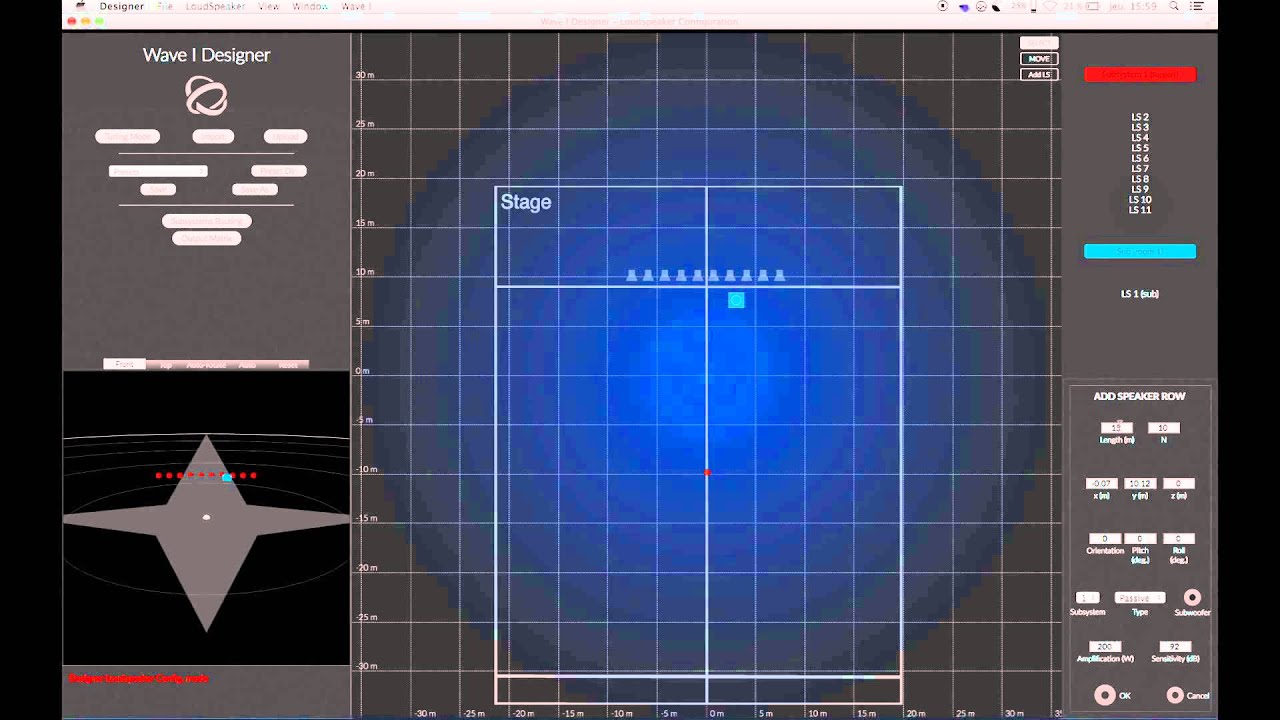Switch to Front view tab
Viewport: 1280px width, 720px height.
(x=124, y=365)
